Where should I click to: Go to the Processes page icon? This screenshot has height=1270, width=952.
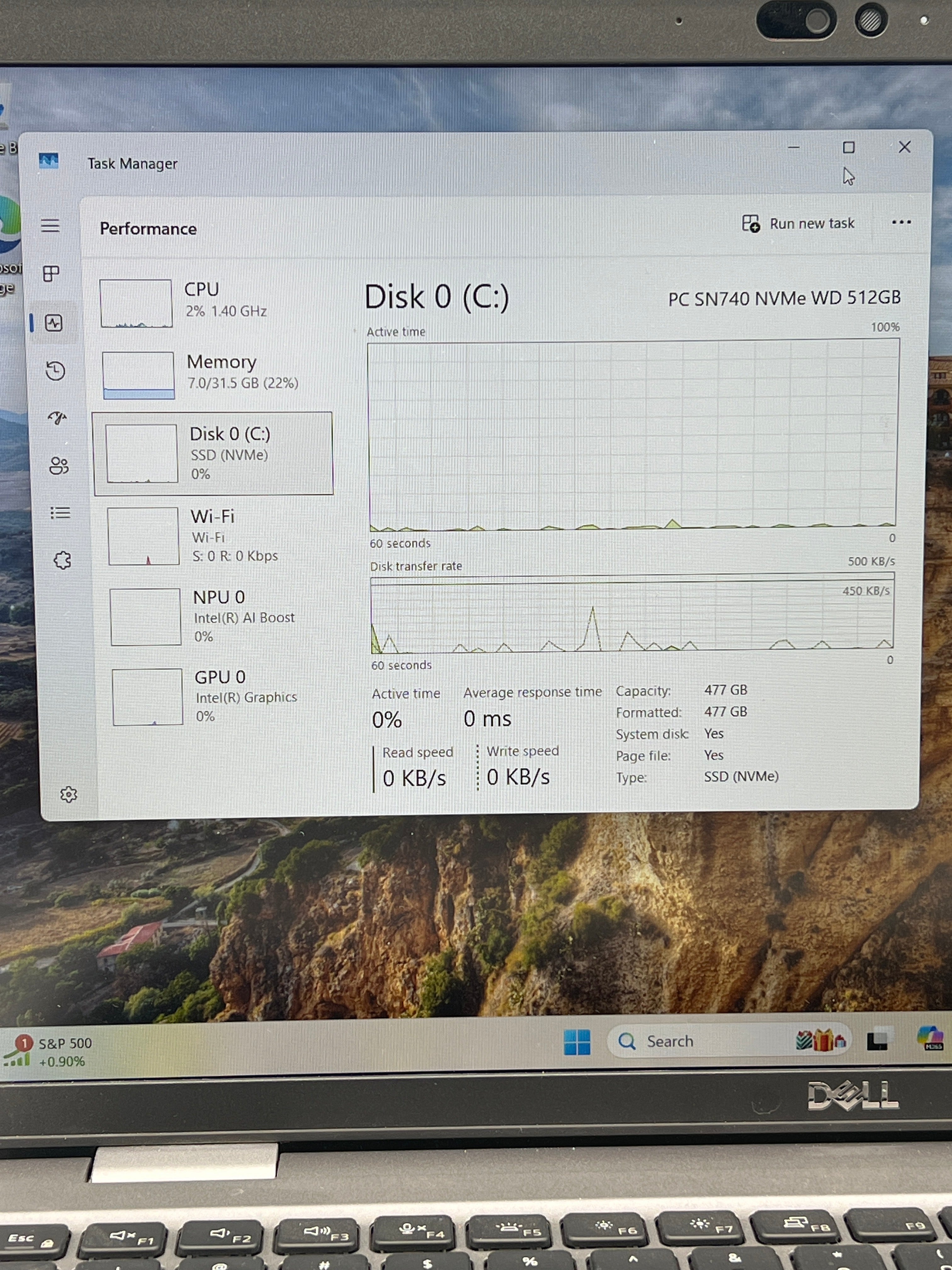pyautogui.click(x=52, y=273)
